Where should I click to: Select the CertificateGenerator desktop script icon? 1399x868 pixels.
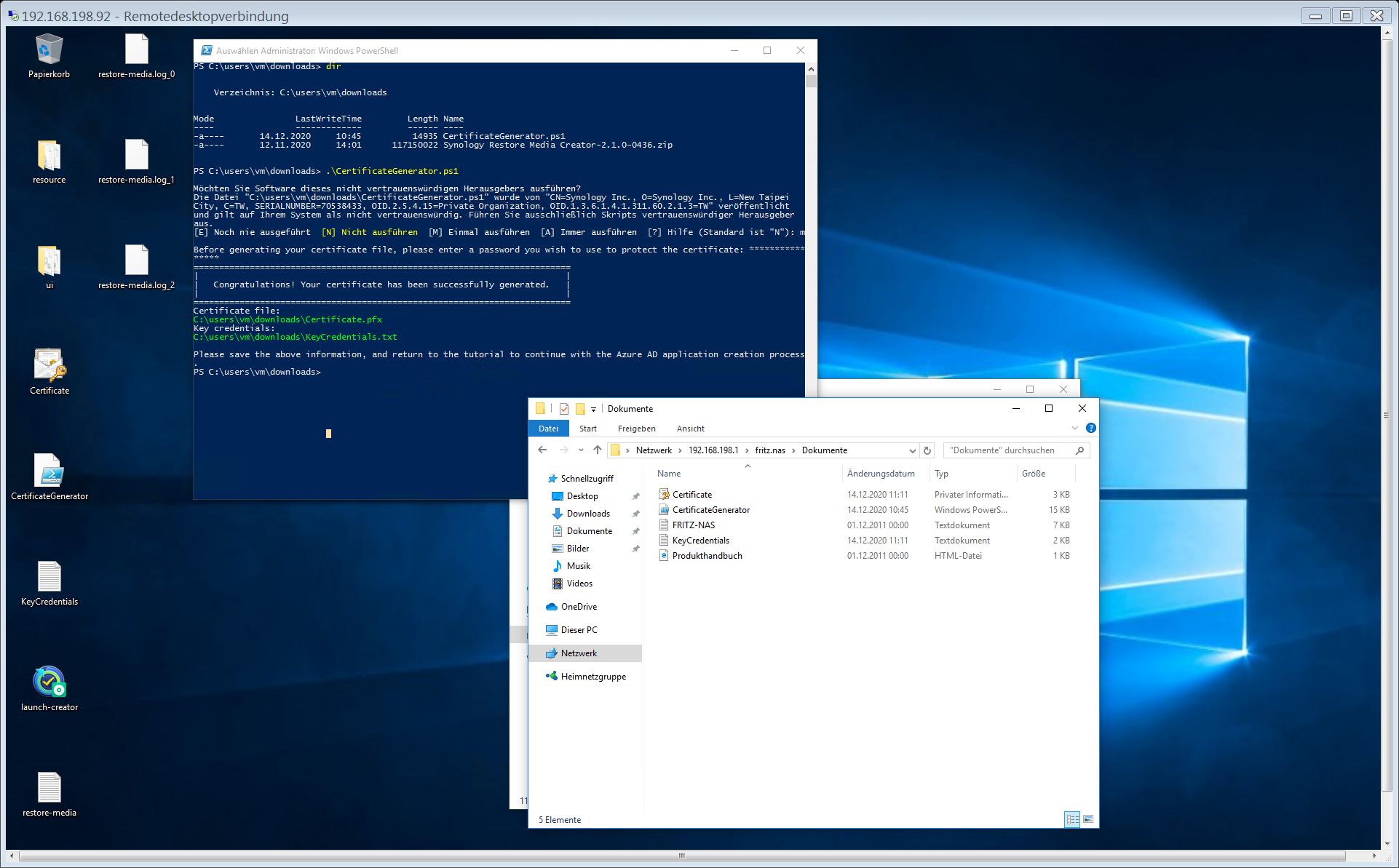click(49, 471)
